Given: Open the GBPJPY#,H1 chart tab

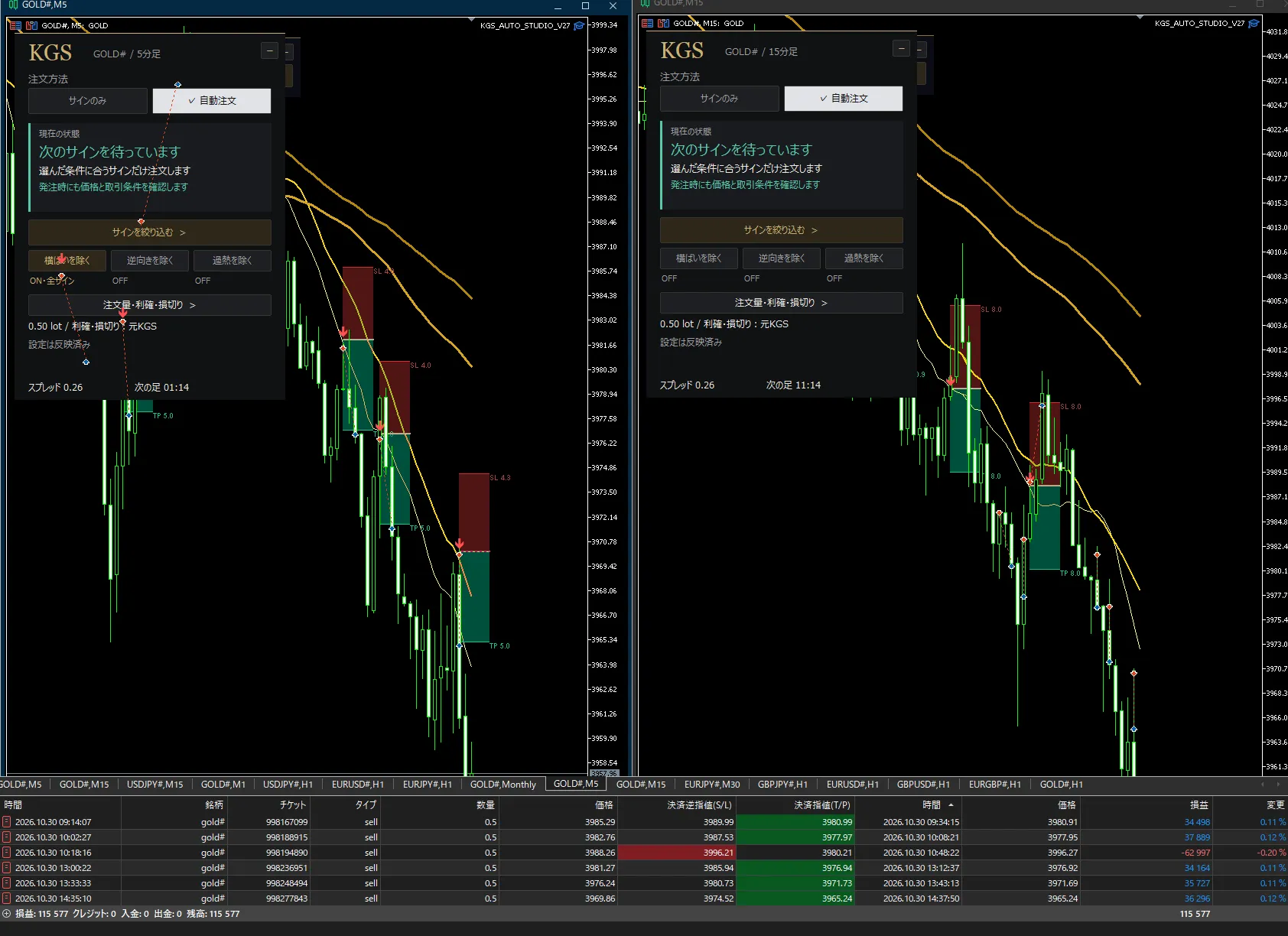Looking at the screenshot, I should (x=782, y=785).
